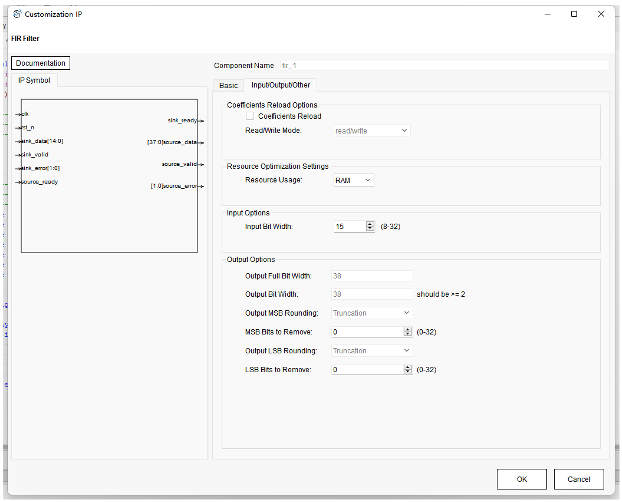Select the Input/Output/Other tab
The width and height of the screenshot is (622, 502).
click(x=280, y=85)
